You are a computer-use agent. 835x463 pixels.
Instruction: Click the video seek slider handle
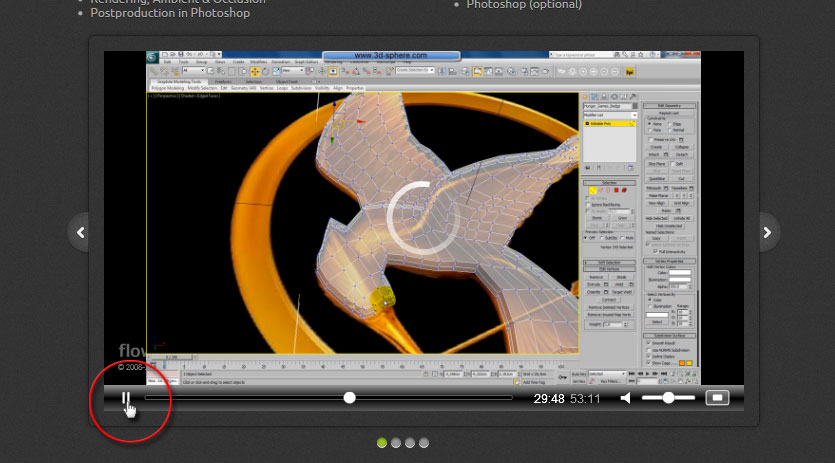(x=349, y=397)
